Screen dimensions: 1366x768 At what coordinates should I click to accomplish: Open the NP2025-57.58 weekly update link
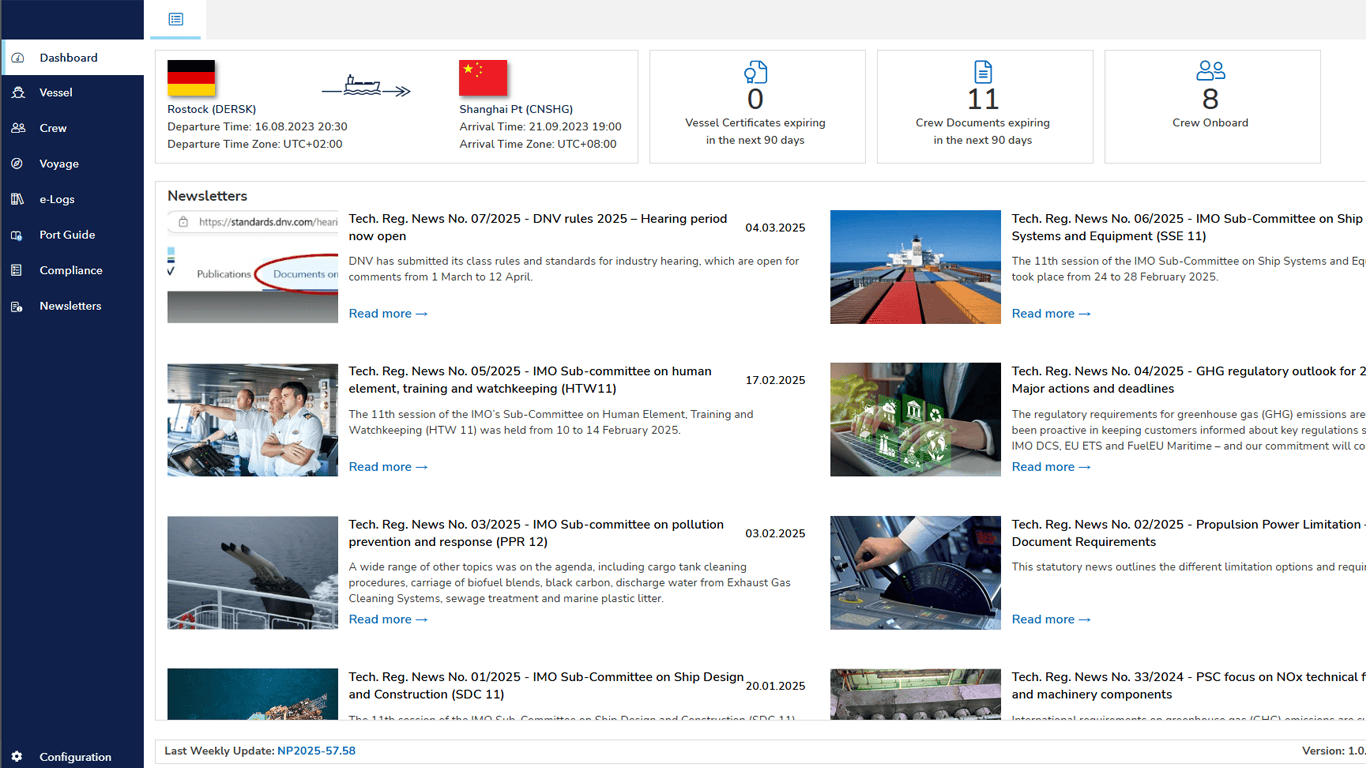click(x=316, y=751)
